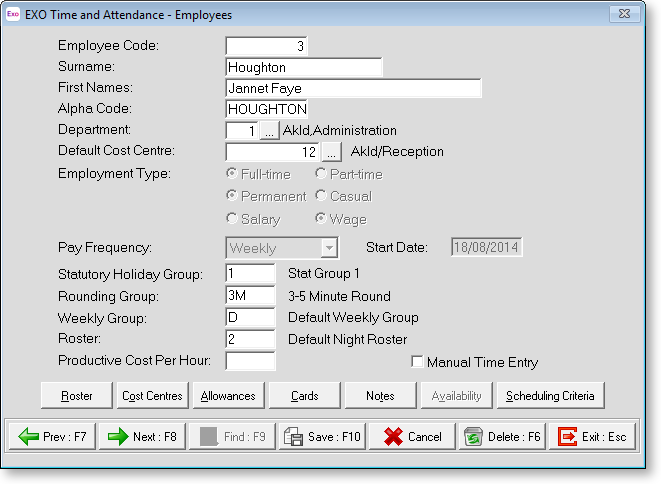The height and width of the screenshot is (484, 661).
Task: Select the Part-time employment option
Action: [321, 174]
